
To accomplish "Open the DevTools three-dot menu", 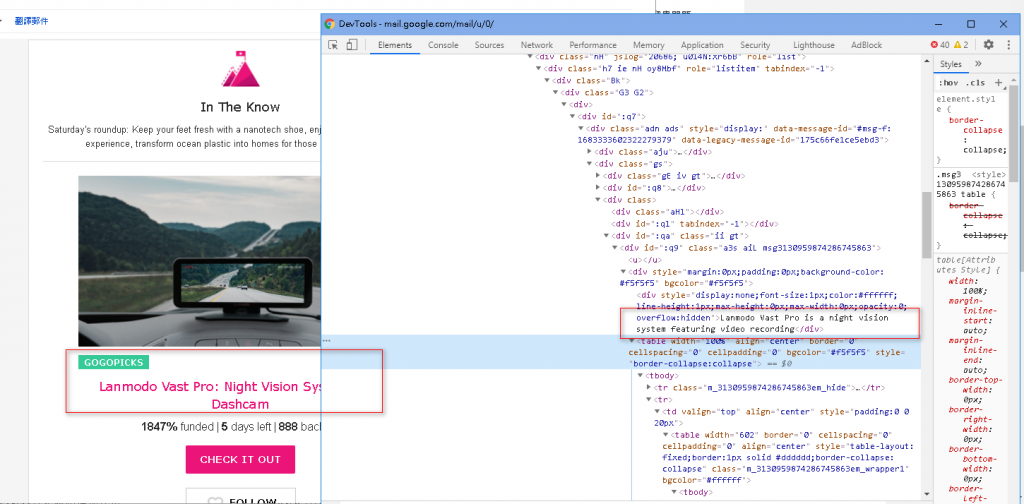I will click(1008, 44).
